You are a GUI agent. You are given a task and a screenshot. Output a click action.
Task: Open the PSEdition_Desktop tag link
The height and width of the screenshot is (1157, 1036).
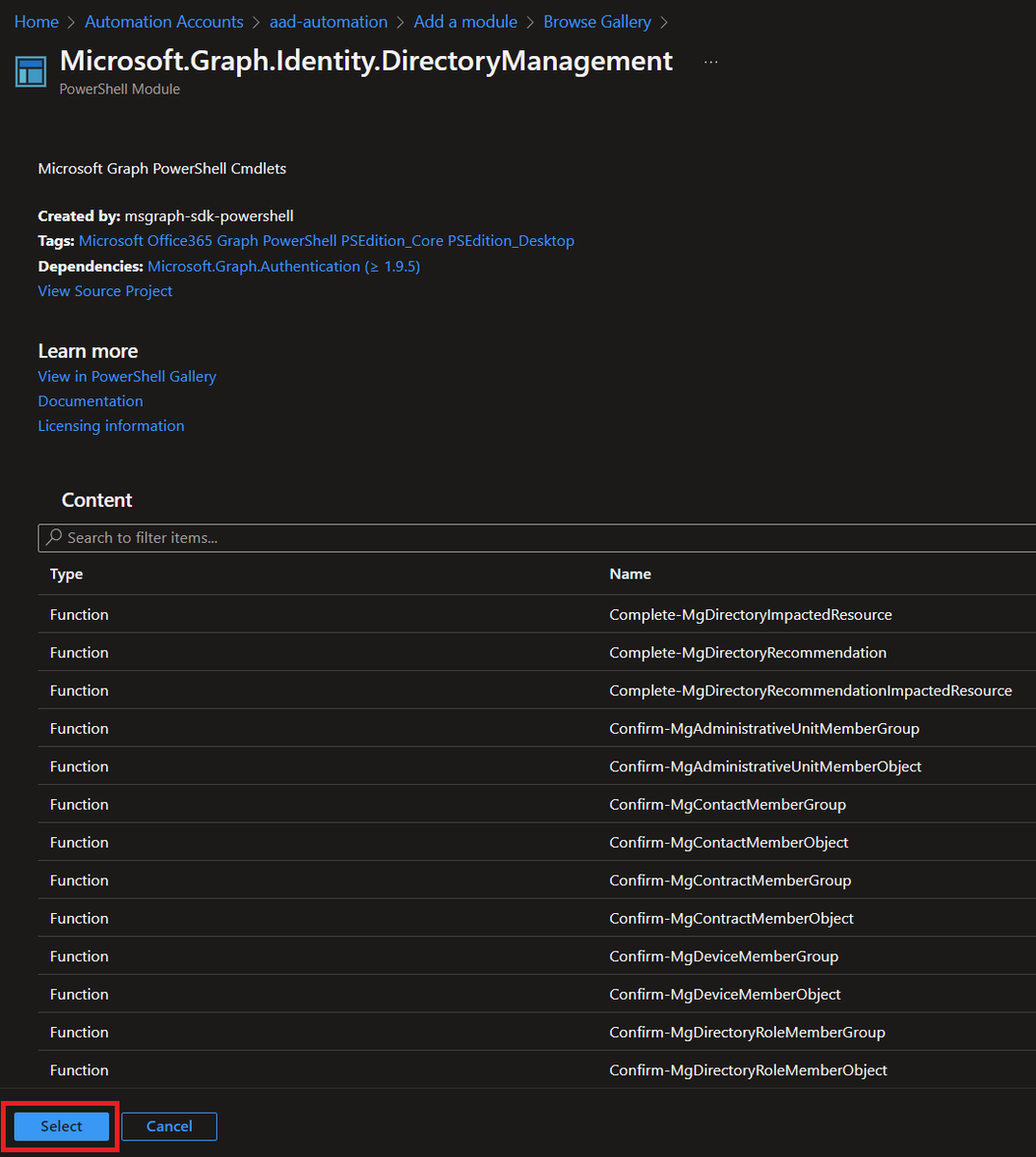(511, 241)
